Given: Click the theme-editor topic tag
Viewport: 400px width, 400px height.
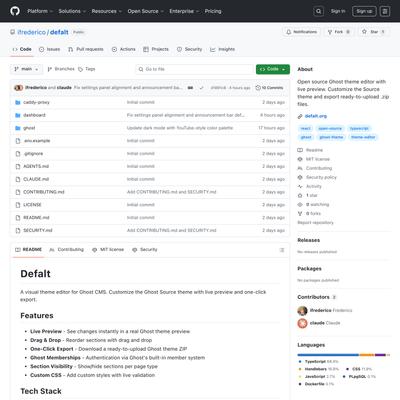Looking at the screenshot, I should coord(363,137).
